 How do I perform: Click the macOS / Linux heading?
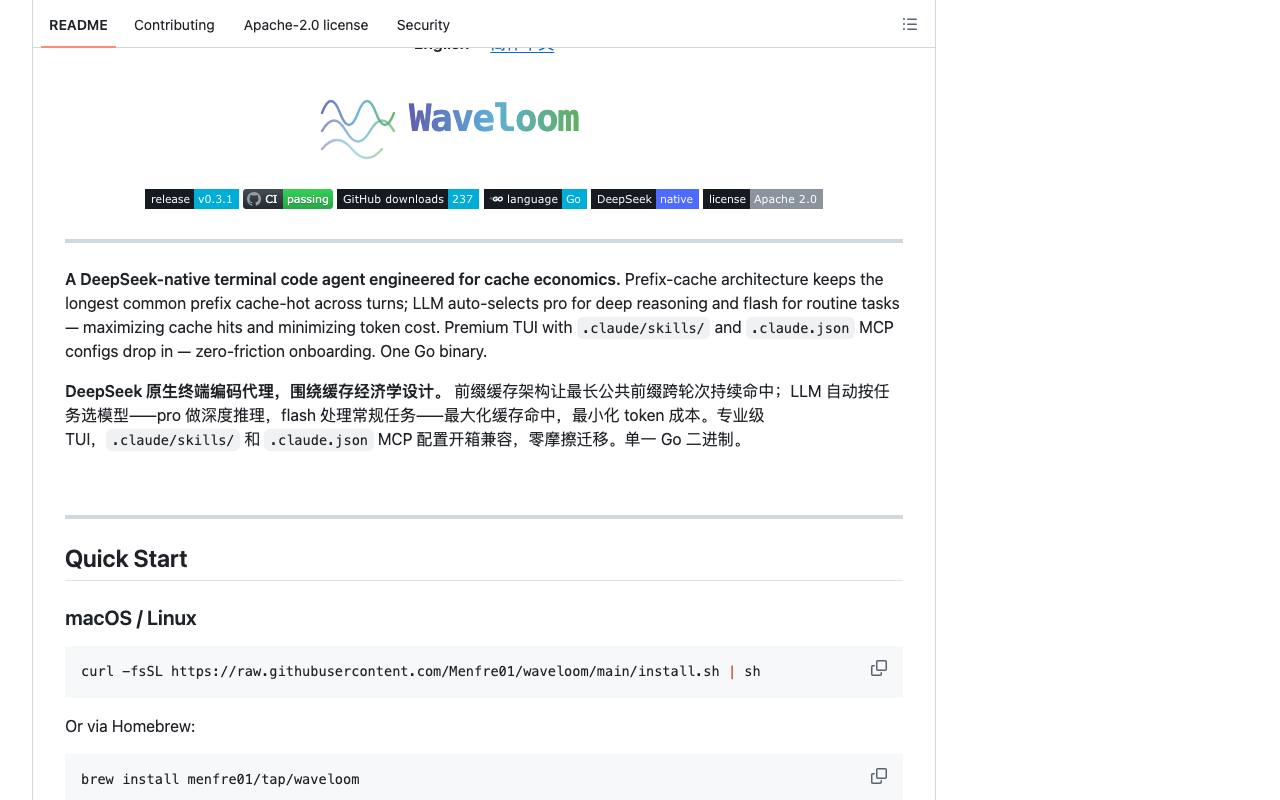coord(131,618)
